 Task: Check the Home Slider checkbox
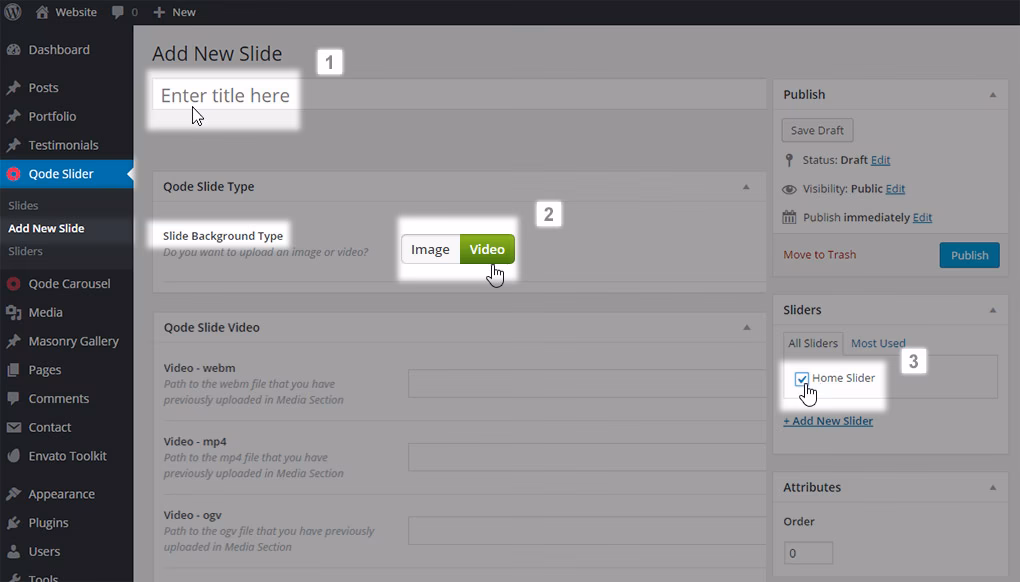(800, 378)
